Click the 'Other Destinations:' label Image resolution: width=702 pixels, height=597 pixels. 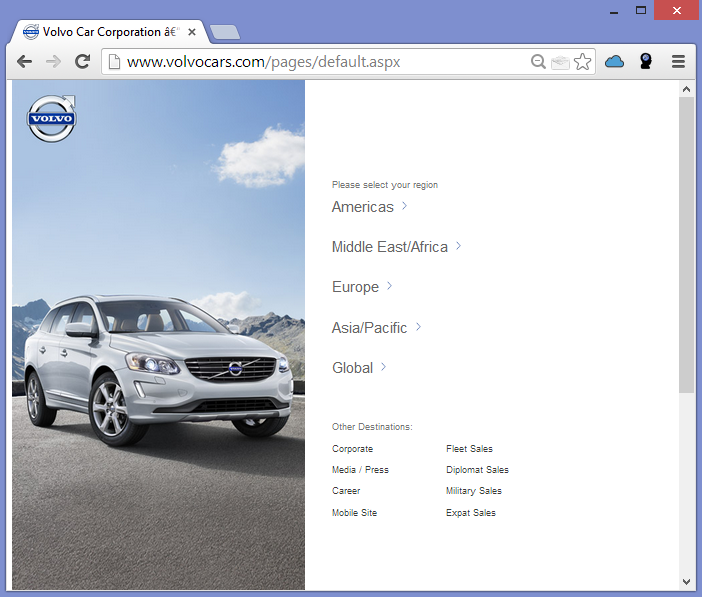click(x=372, y=427)
